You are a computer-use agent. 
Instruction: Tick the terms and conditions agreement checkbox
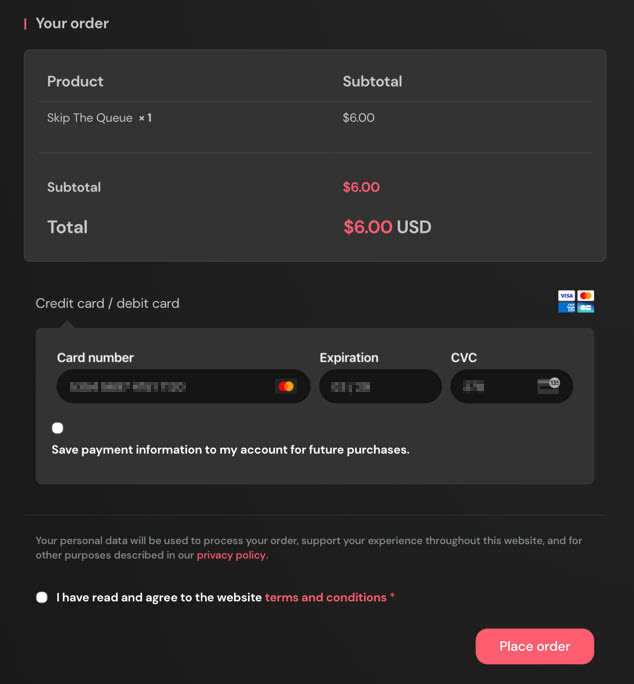coord(42,597)
